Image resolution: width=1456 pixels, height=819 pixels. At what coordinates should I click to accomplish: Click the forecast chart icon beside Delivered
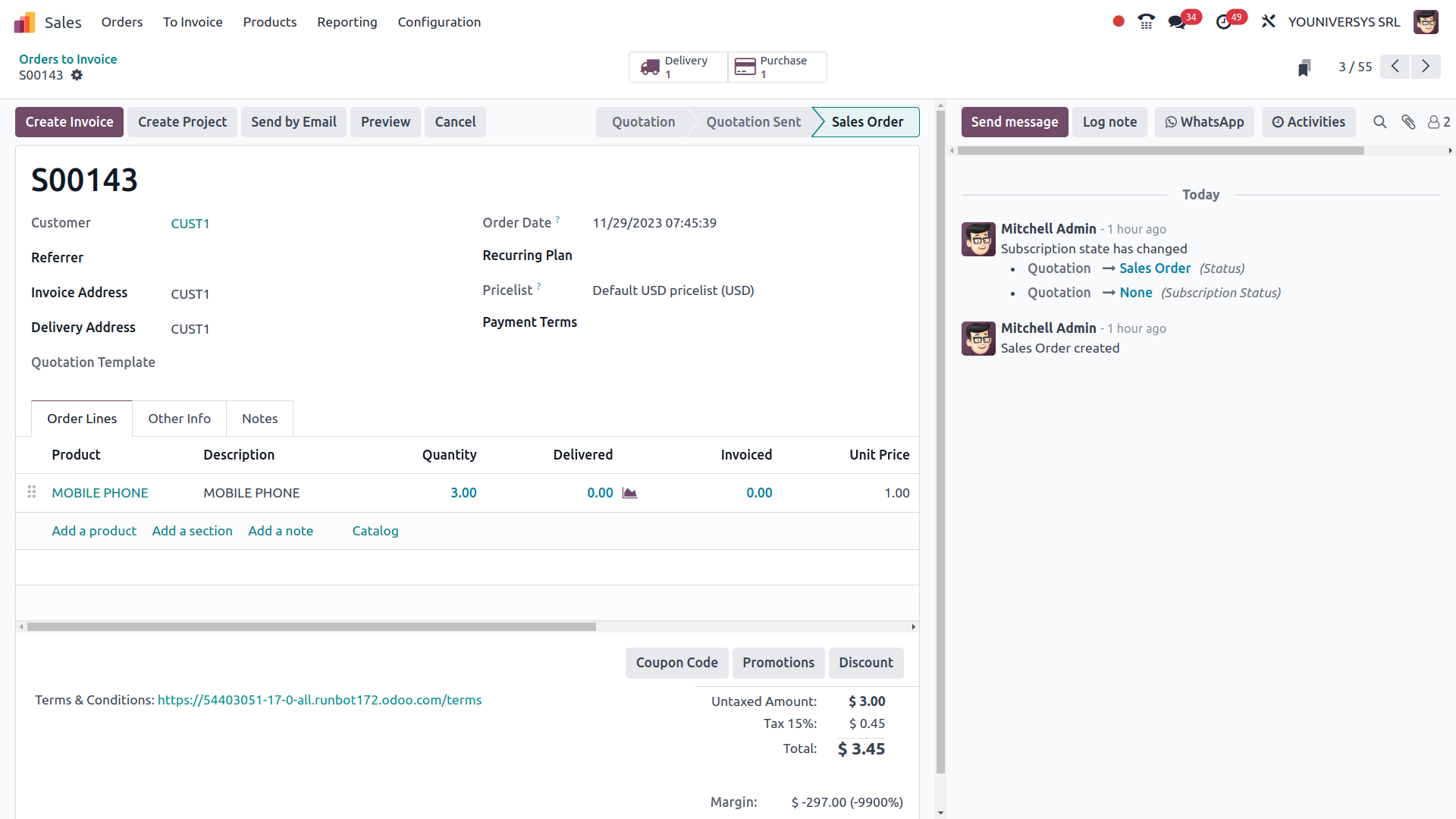(x=629, y=493)
